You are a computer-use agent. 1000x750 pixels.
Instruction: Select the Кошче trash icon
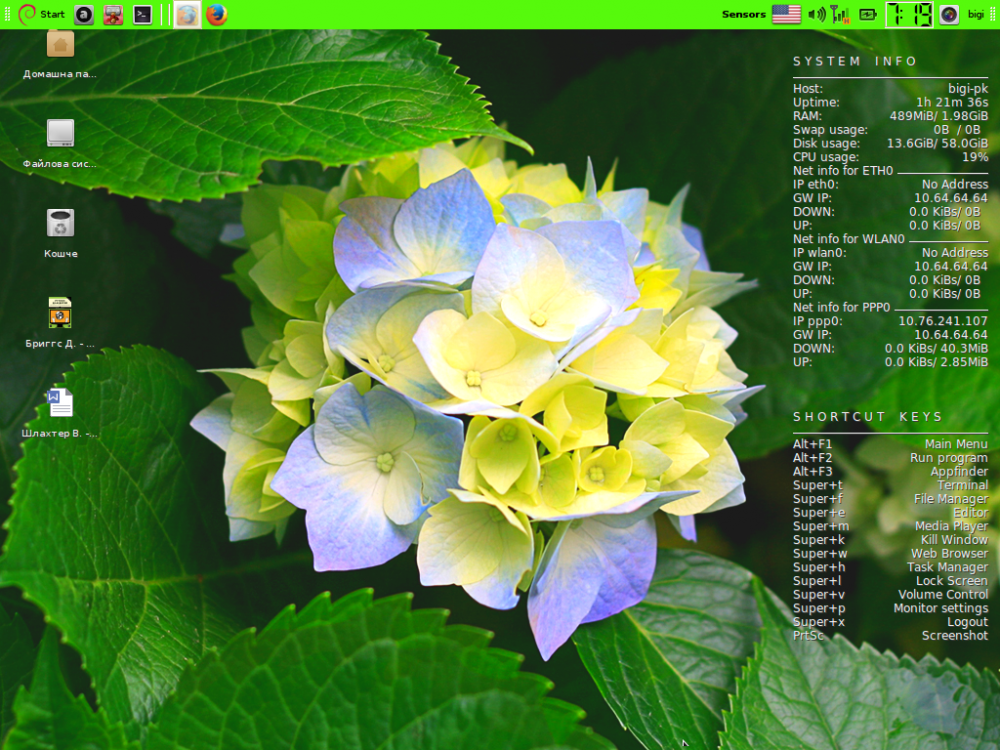[60, 233]
